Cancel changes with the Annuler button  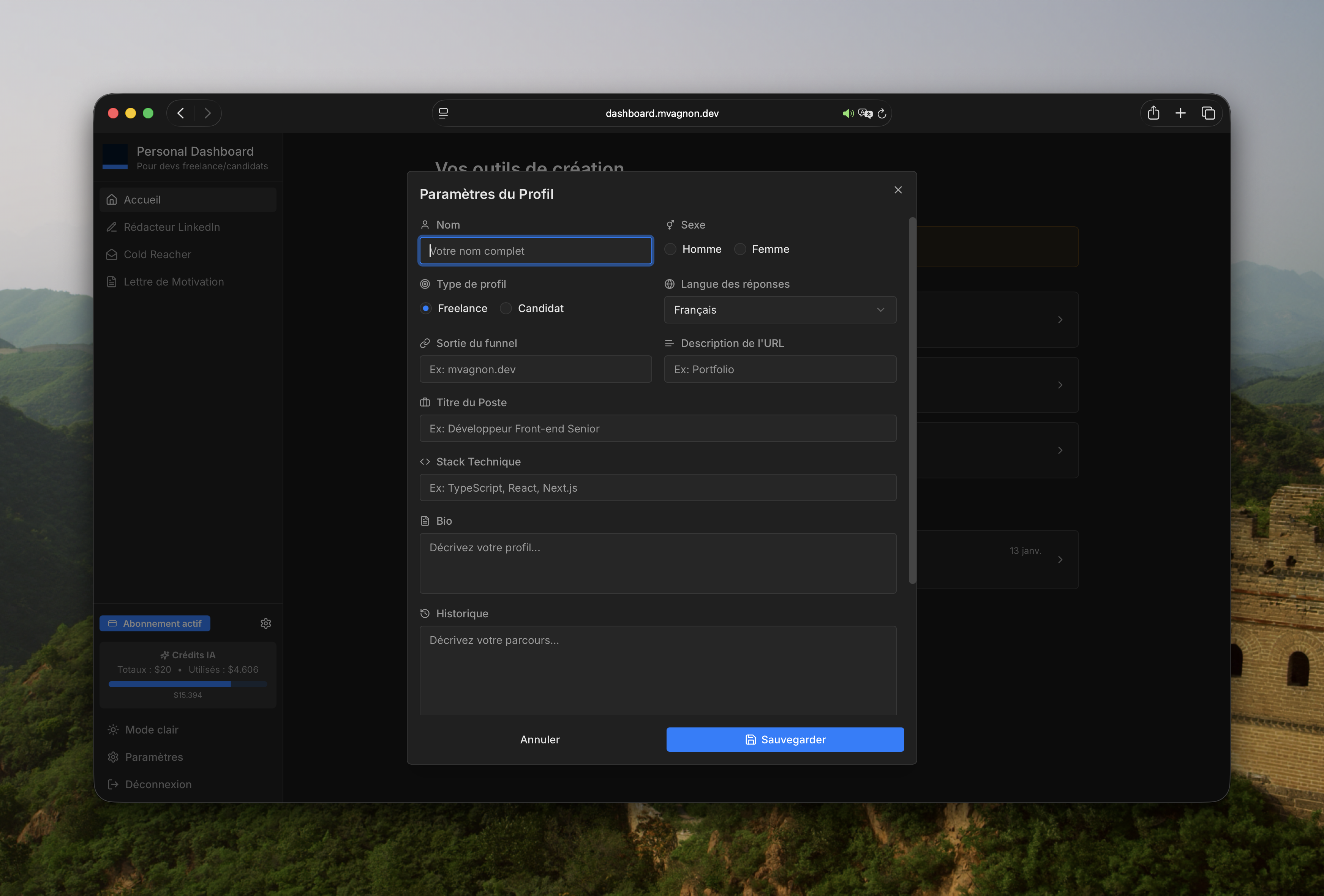pos(539,739)
